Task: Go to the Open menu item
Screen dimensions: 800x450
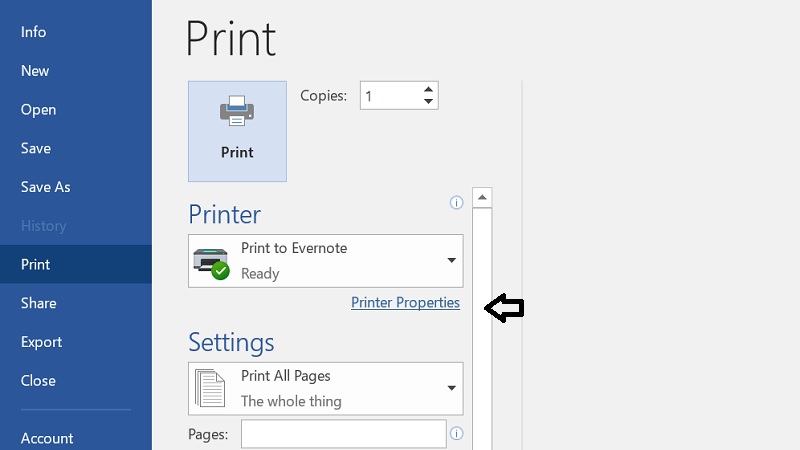Action: click(x=38, y=110)
